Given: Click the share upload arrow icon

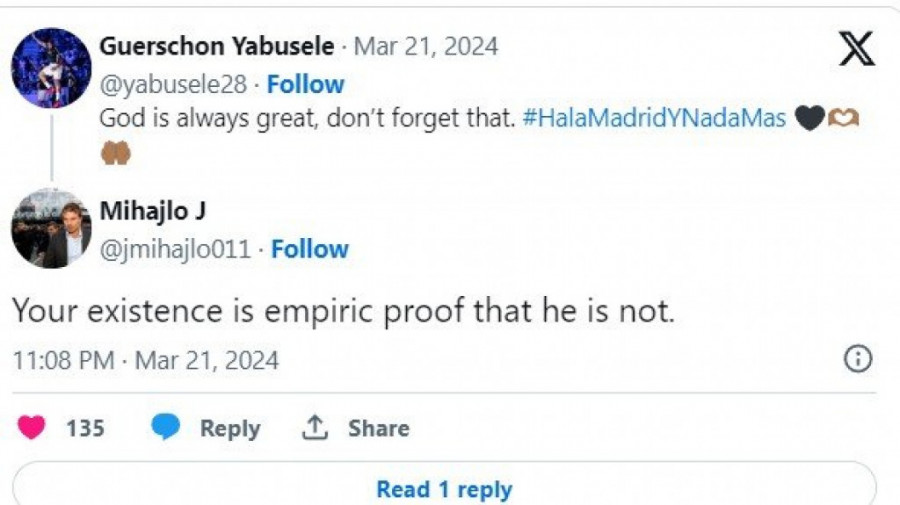Looking at the screenshot, I should [x=315, y=428].
